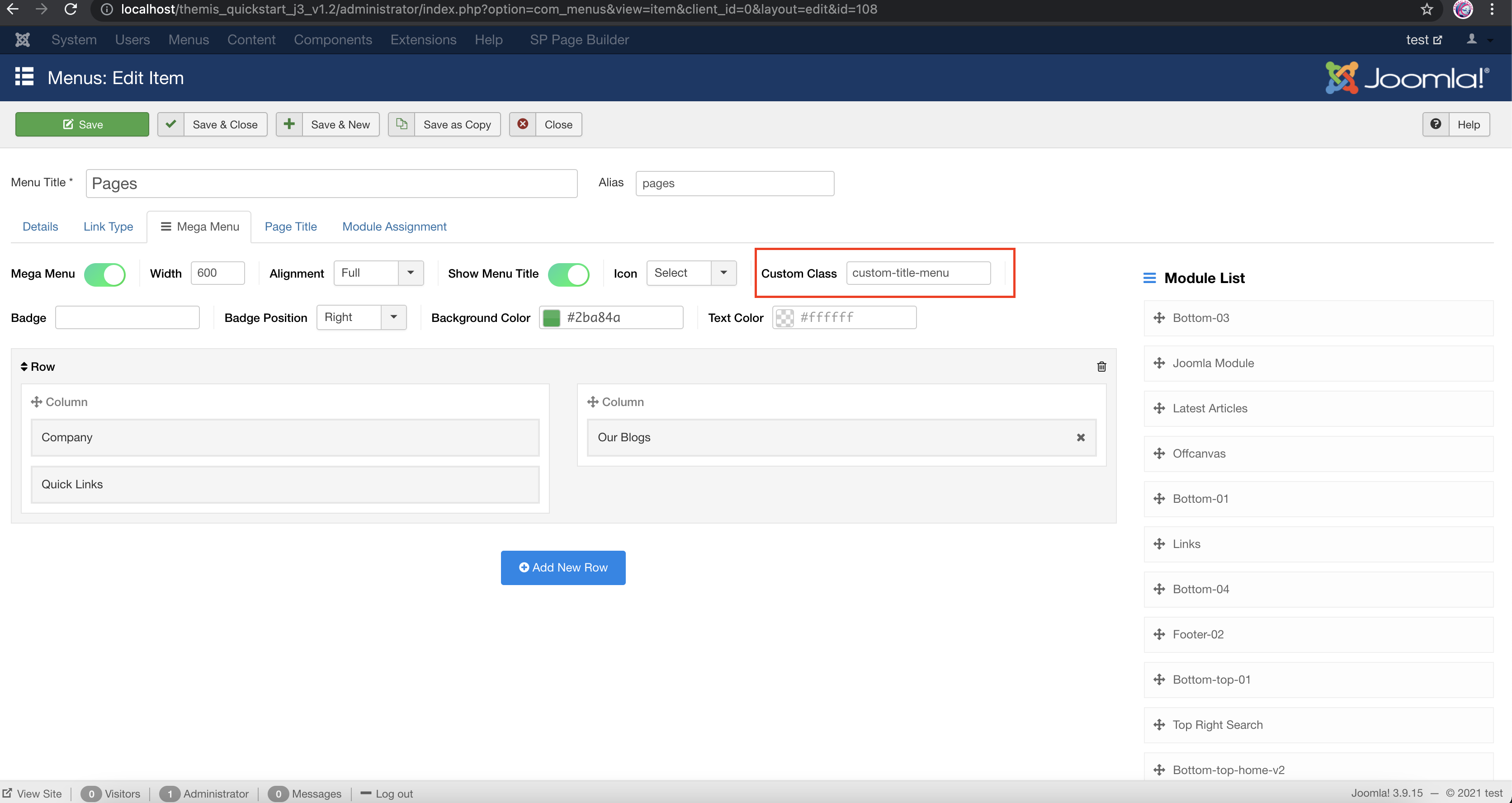Bookmark page with browser star icon
This screenshot has width=1512, height=803.
coord(1427,9)
